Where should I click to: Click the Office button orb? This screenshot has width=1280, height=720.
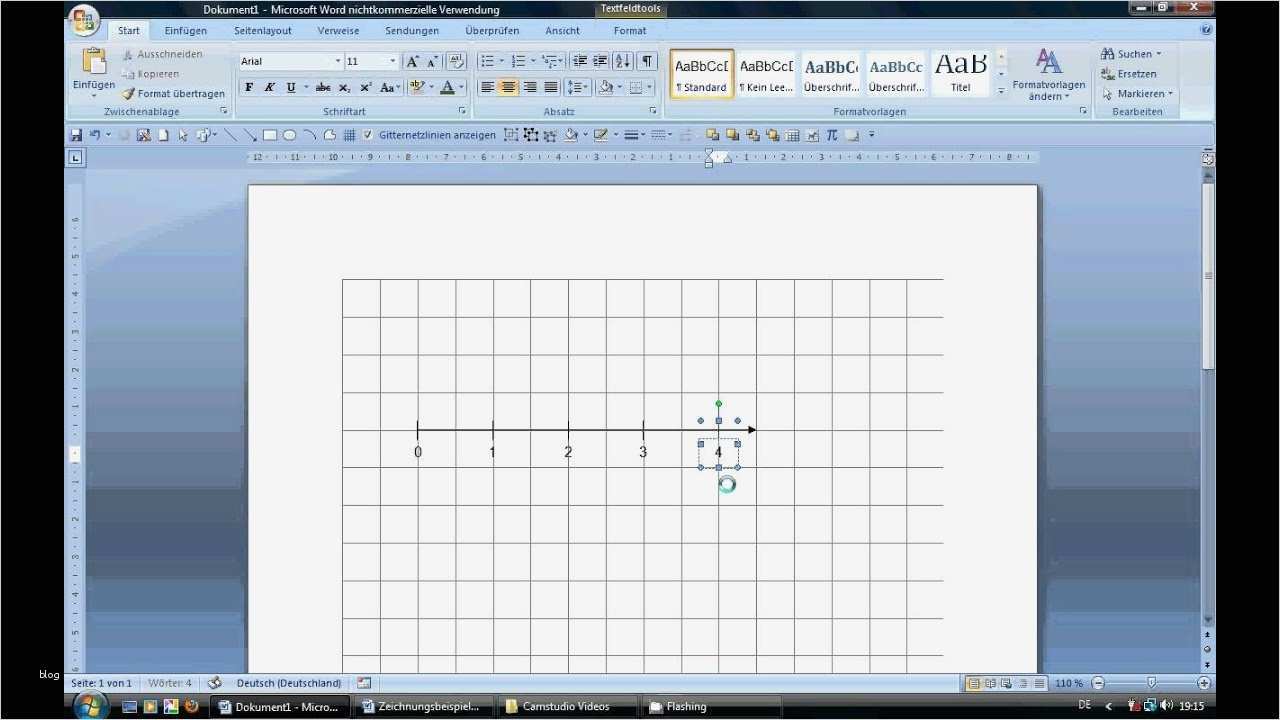(84, 20)
